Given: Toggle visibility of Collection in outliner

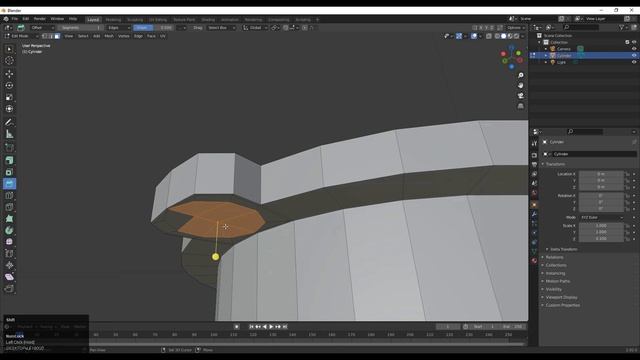Looking at the screenshot, I should pos(634,42).
